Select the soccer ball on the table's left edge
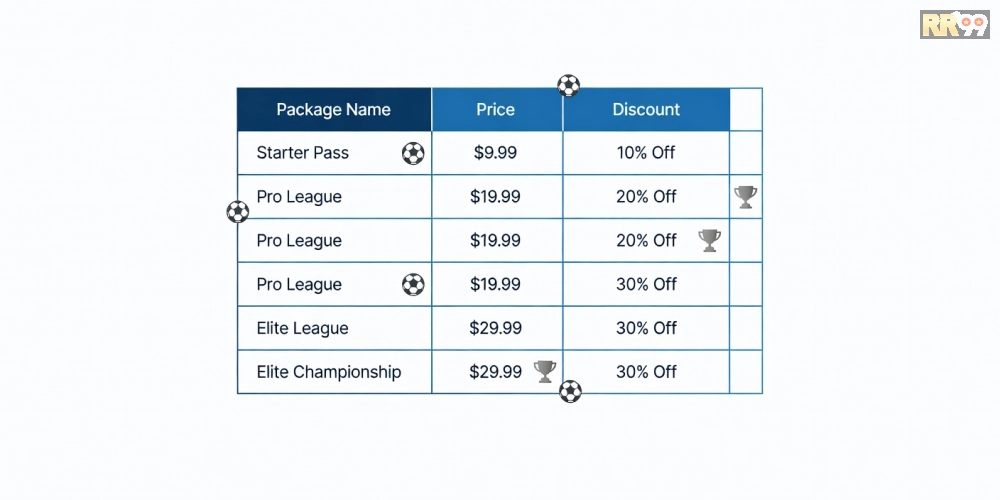This screenshot has height=500, width=1000. pyautogui.click(x=238, y=212)
